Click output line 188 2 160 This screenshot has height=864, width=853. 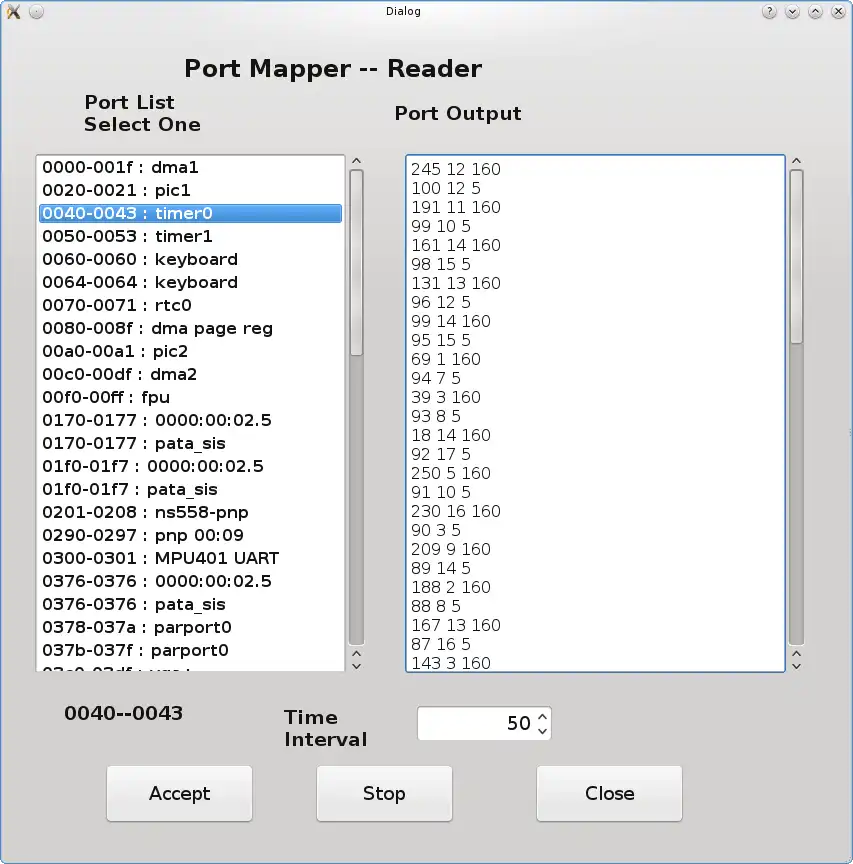tap(451, 587)
